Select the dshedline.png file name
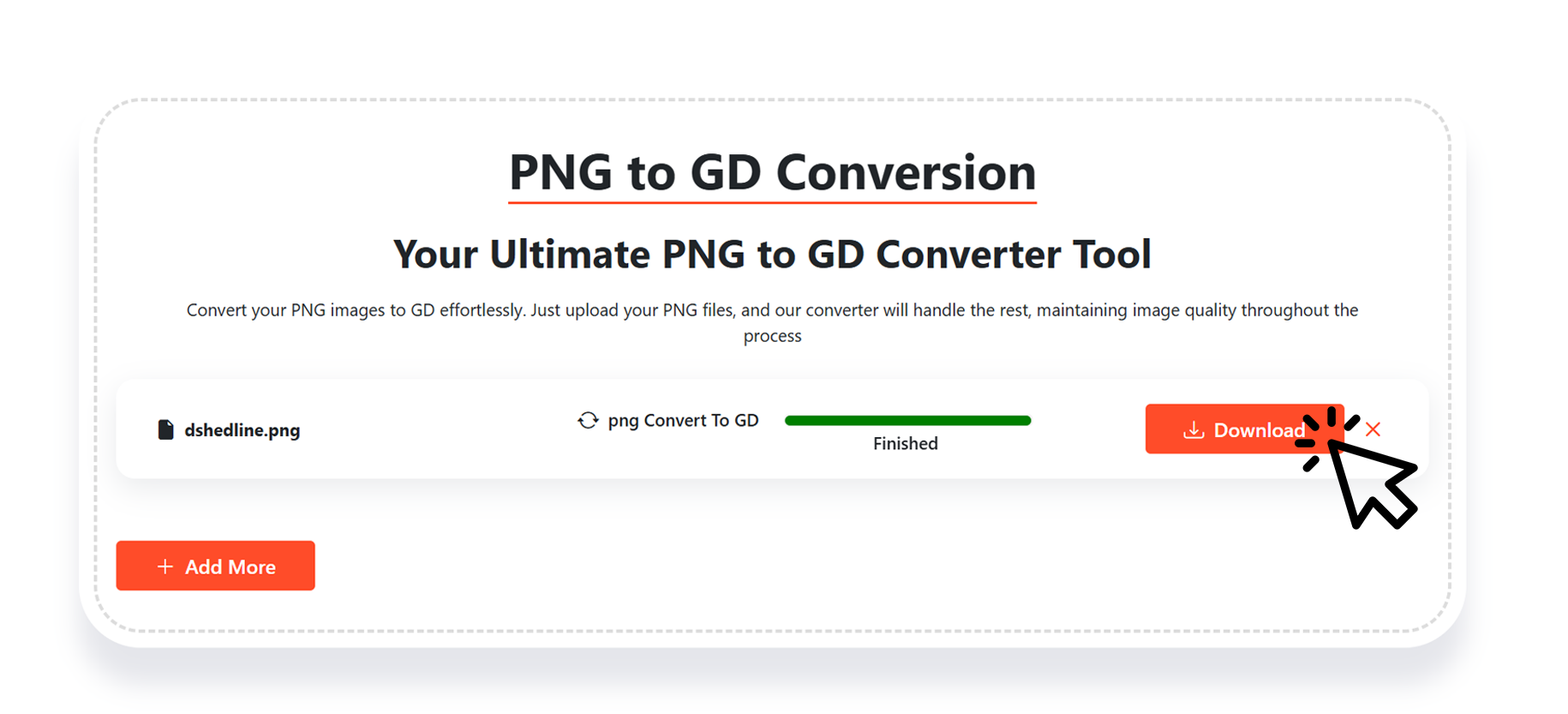 tap(242, 429)
